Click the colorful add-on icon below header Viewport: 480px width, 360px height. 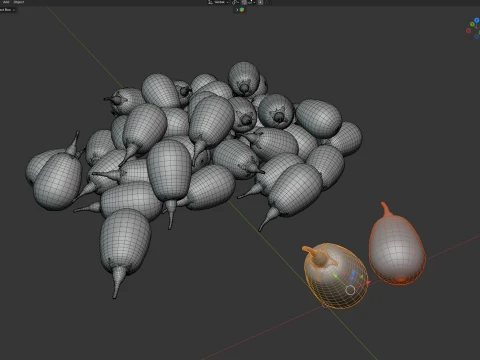coord(242,10)
